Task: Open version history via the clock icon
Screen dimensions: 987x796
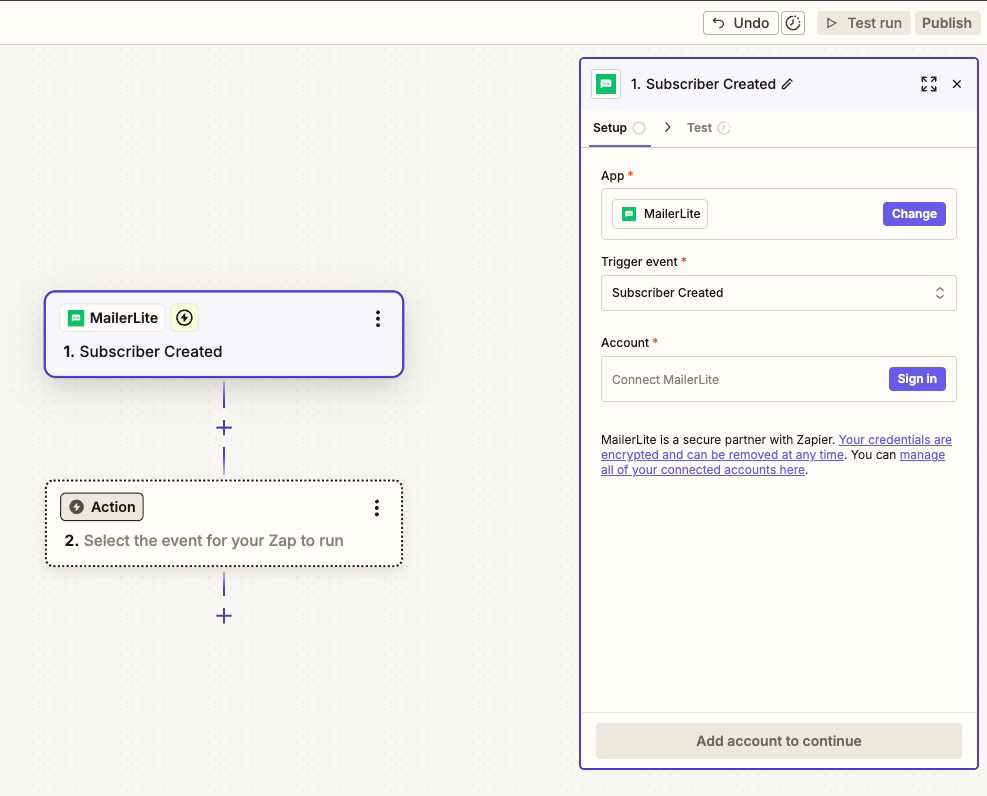Action: (x=793, y=22)
